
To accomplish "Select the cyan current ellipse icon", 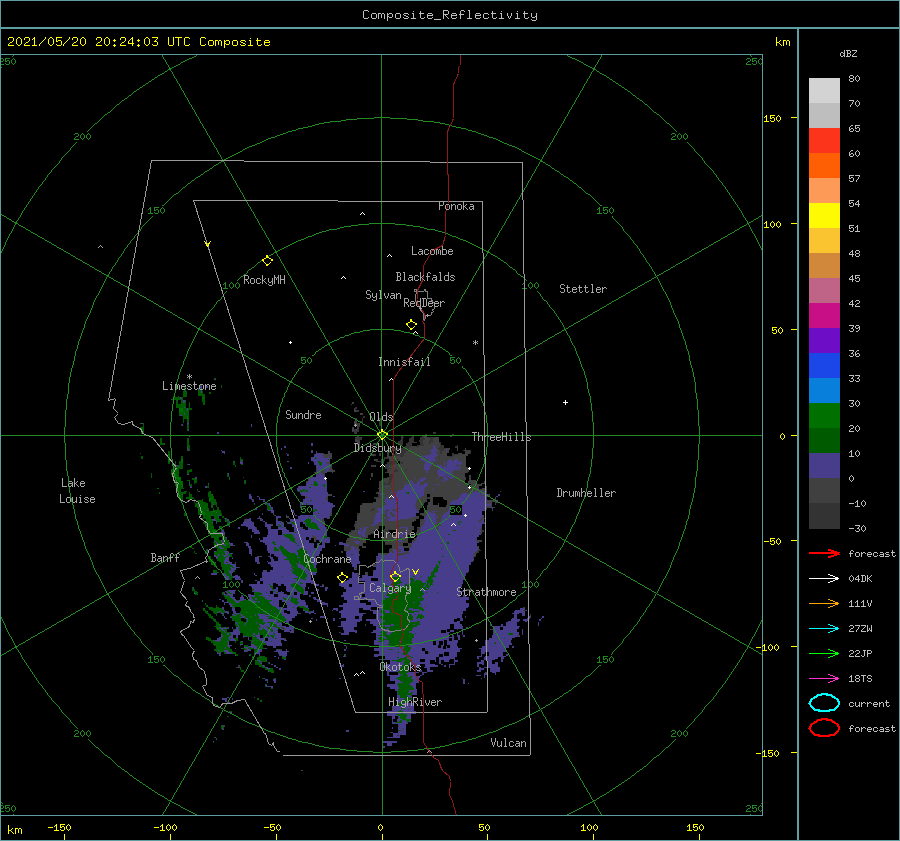I will point(824,703).
